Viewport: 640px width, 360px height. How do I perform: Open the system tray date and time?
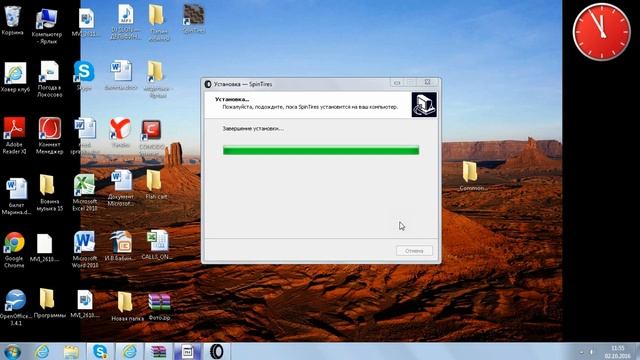point(618,352)
